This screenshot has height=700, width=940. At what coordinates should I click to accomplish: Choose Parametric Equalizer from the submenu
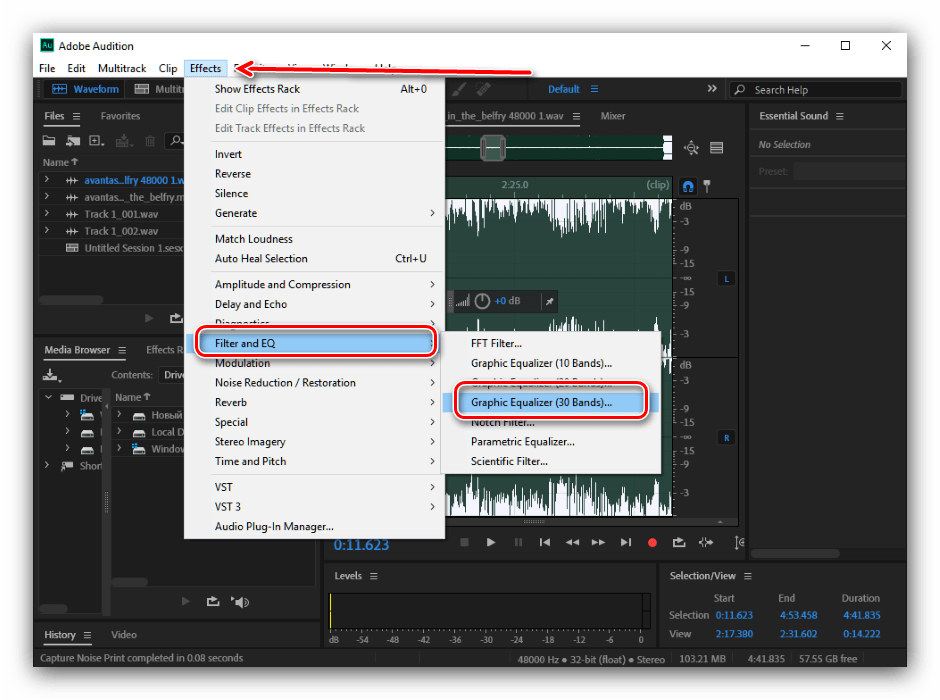522,441
